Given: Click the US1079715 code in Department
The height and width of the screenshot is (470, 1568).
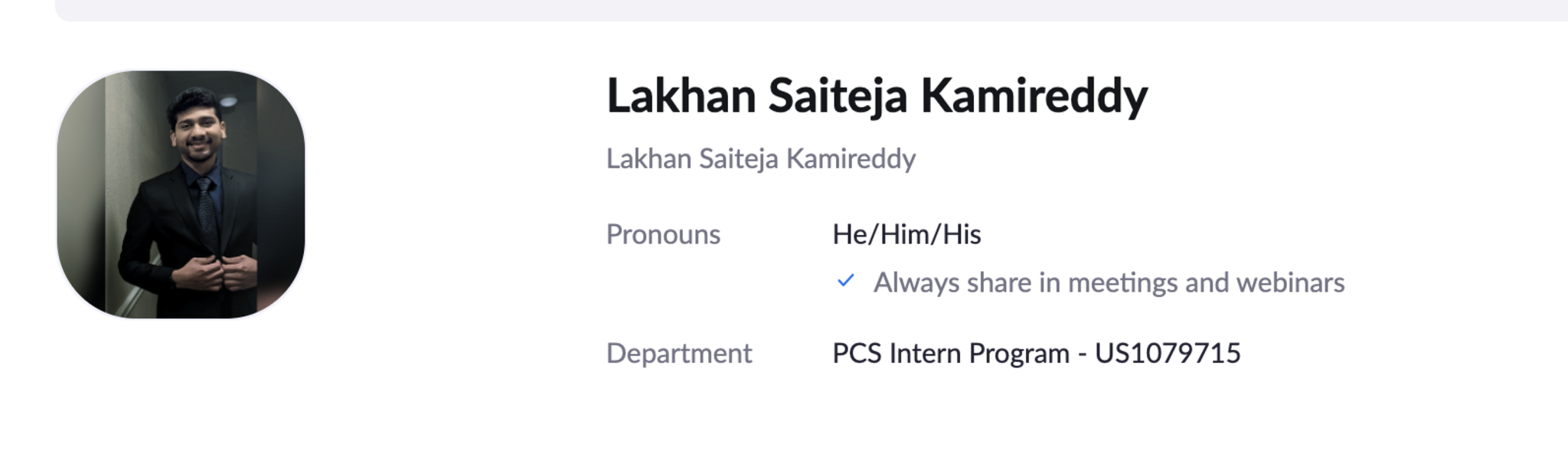Looking at the screenshot, I should tap(1168, 353).
